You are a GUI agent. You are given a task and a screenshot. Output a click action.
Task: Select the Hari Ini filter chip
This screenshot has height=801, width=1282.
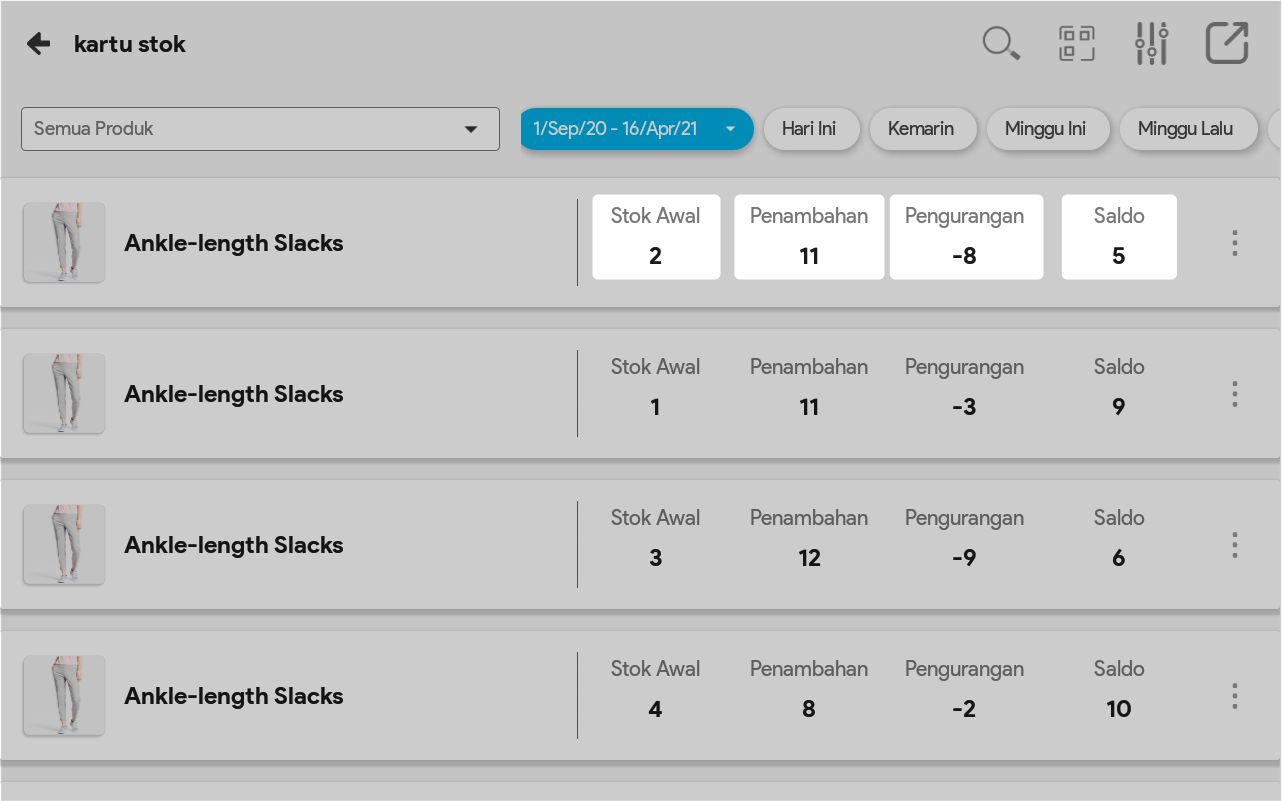pyautogui.click(x=809, y=129)
